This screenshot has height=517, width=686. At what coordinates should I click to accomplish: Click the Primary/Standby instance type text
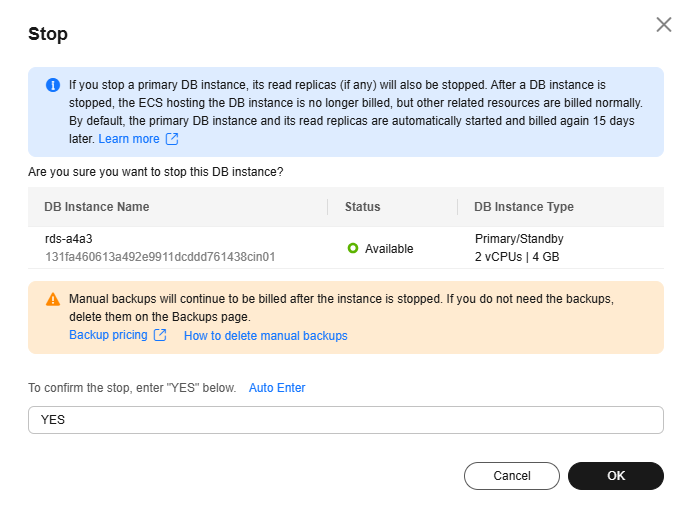[x=519, y=239]
